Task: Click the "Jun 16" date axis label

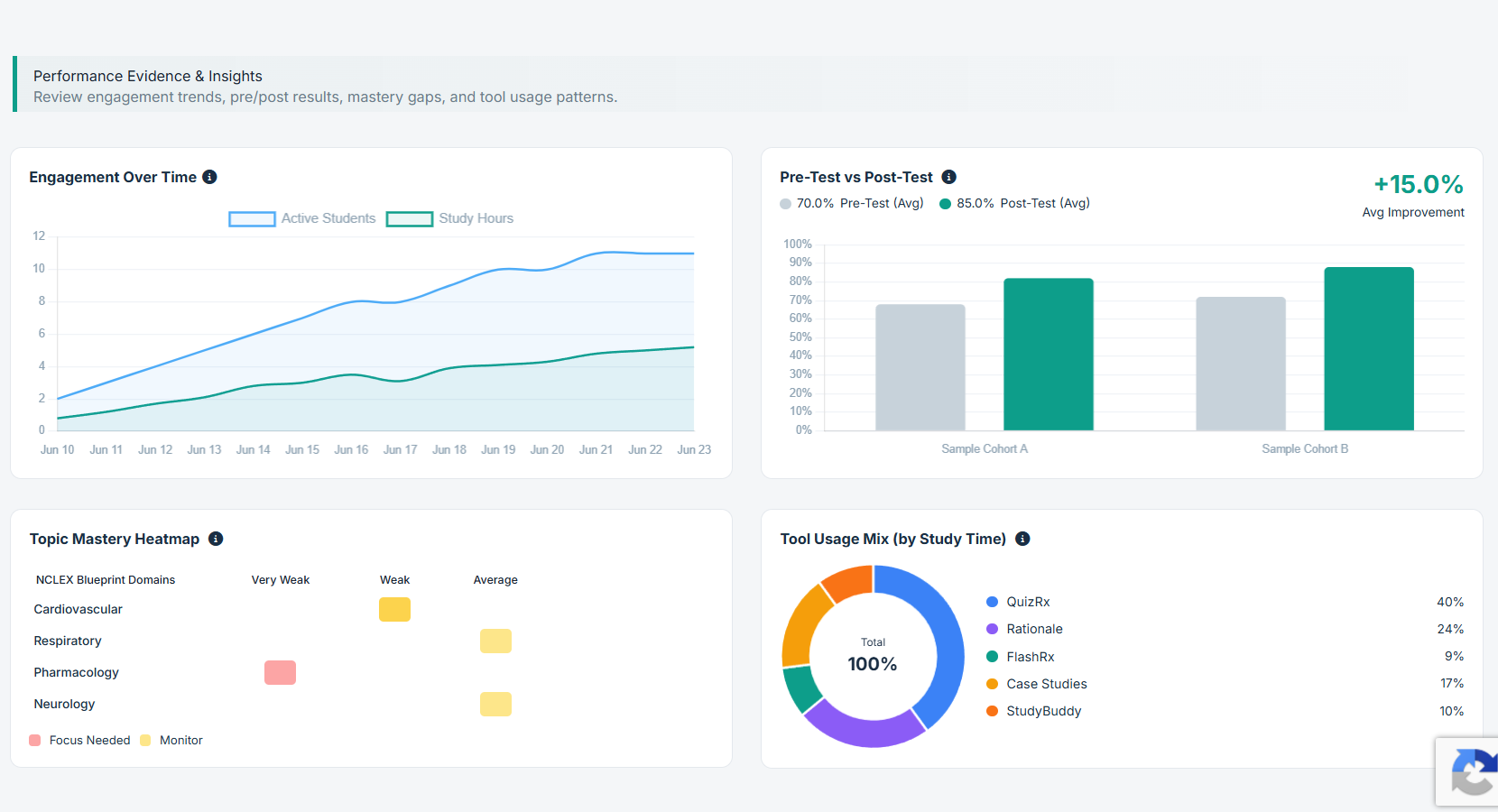Action: coord(351,450)
